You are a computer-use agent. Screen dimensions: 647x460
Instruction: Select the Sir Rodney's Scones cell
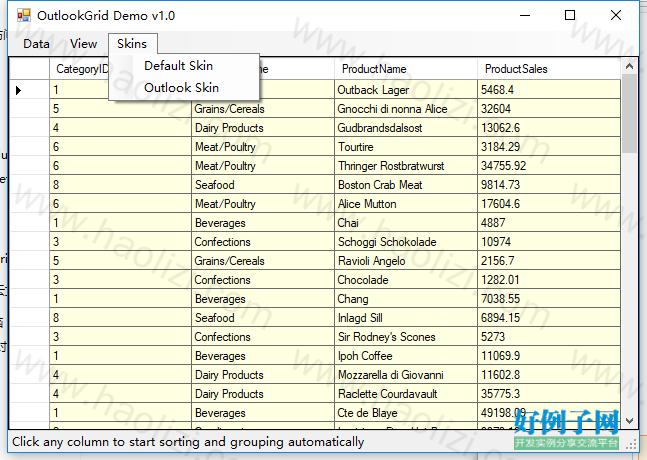(x=406, y=336)
